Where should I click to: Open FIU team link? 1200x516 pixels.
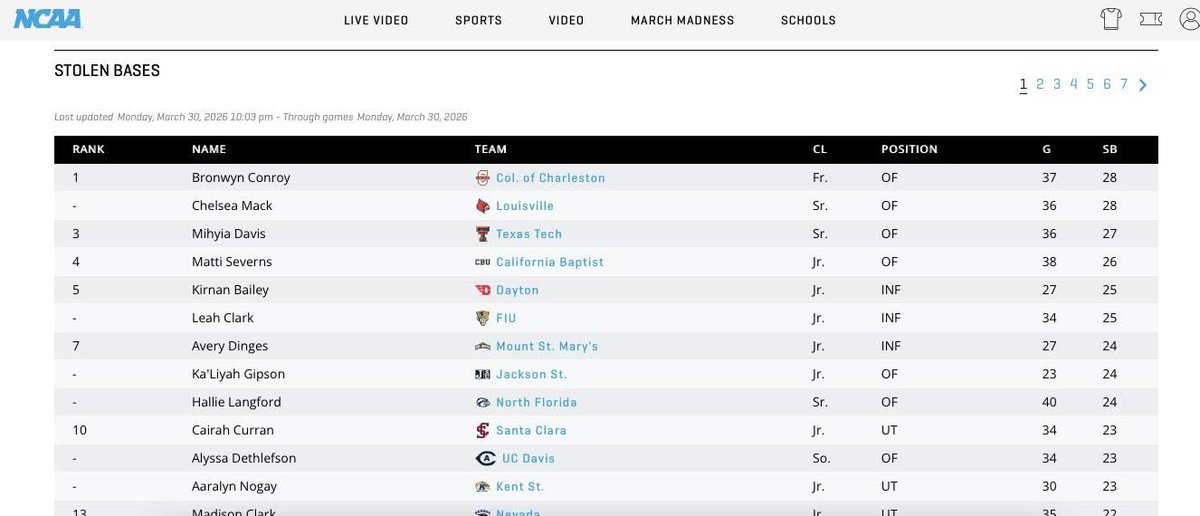506,318
